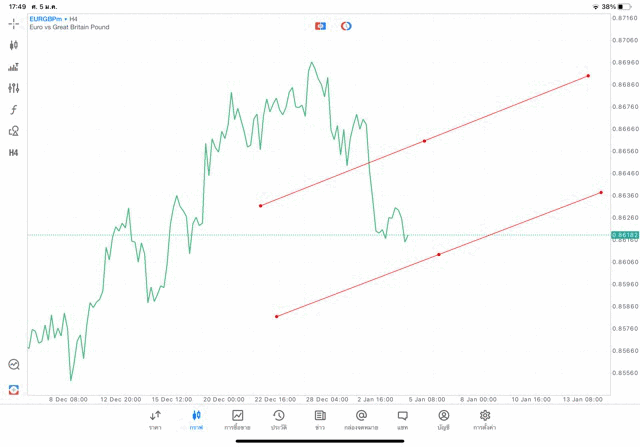Select the upper red trendline's right end point
Image resolution: width=640 pixels, height=447 pixels.
pyautogui.click(x=589, y=76)
